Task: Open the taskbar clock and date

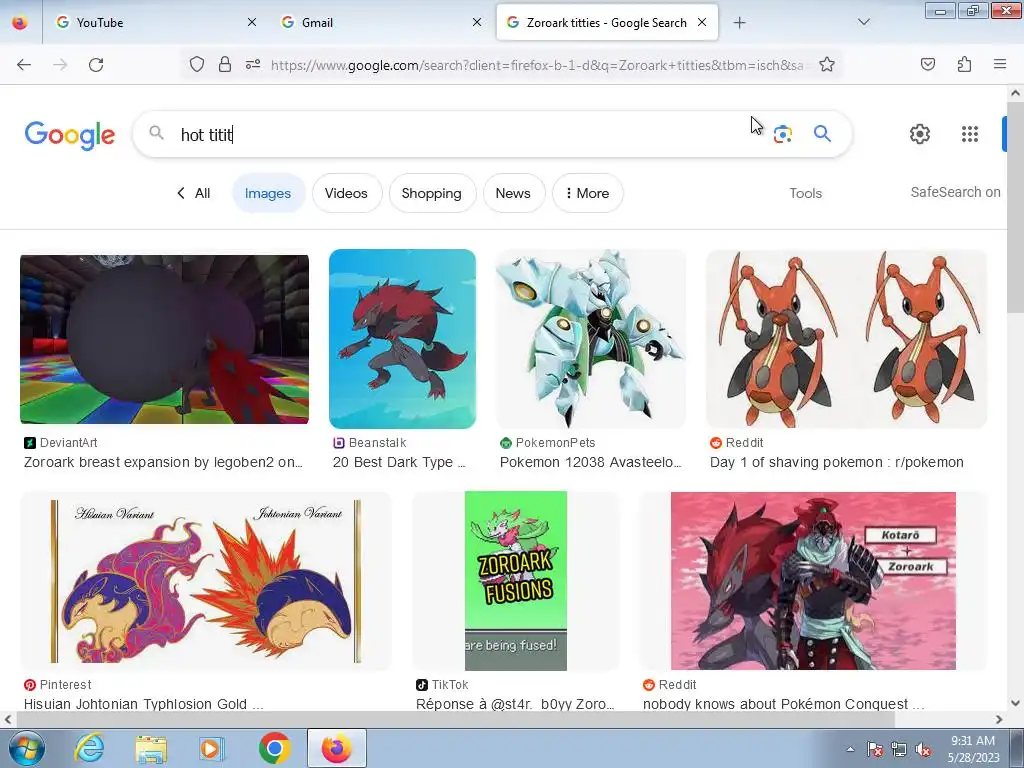Action: [x=974, y=749]
